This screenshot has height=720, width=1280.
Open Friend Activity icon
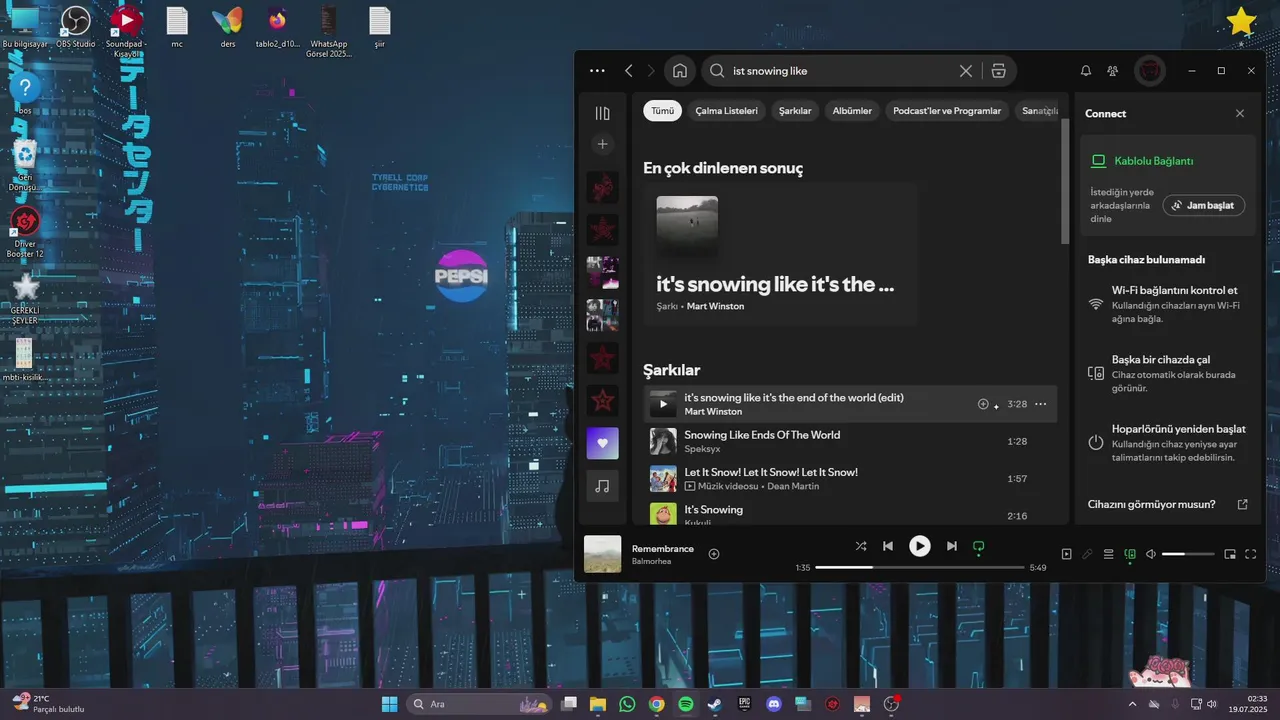1112,71
